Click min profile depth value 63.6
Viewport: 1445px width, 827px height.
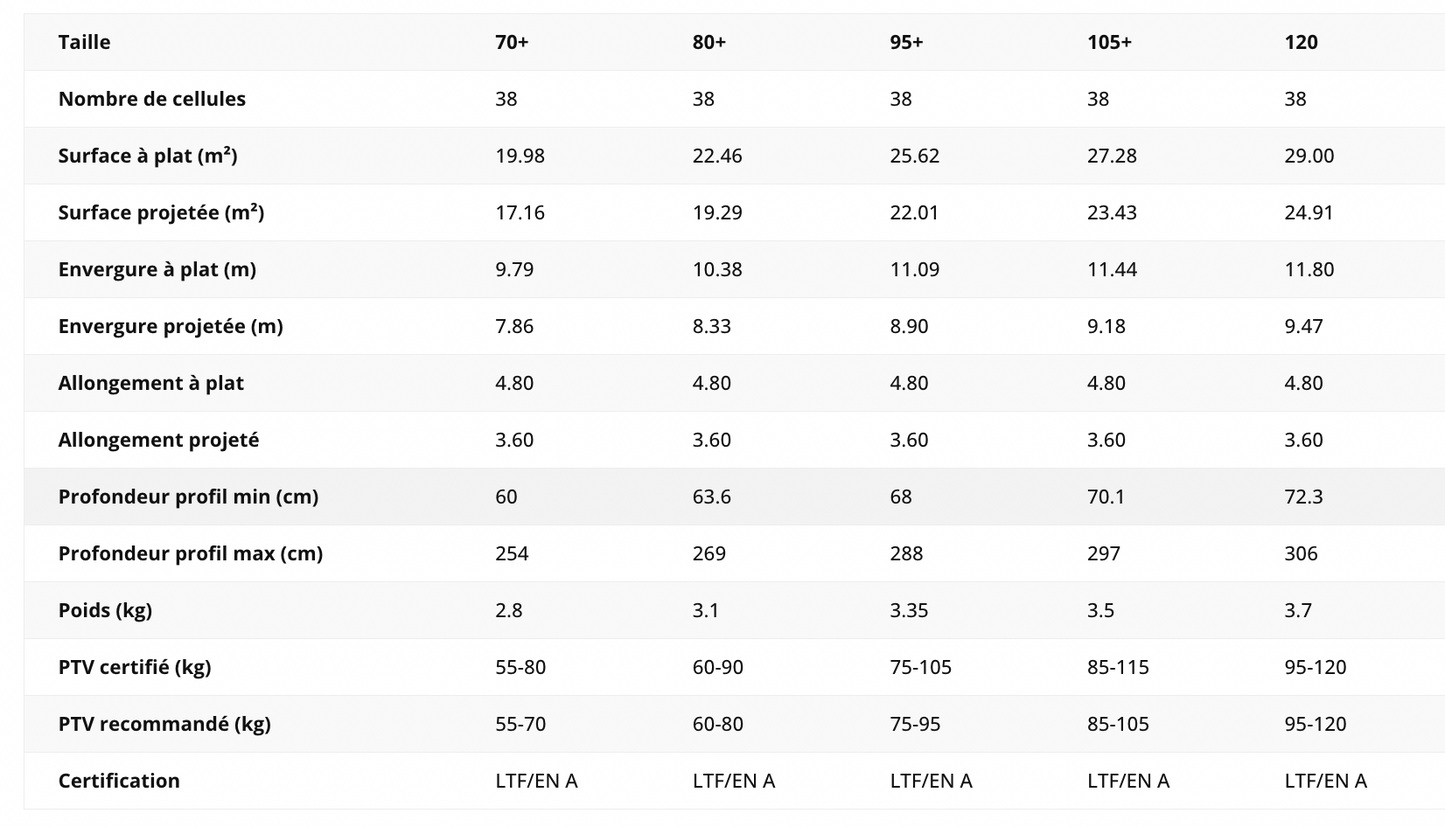pyautogui.click(x=711, y=497)
